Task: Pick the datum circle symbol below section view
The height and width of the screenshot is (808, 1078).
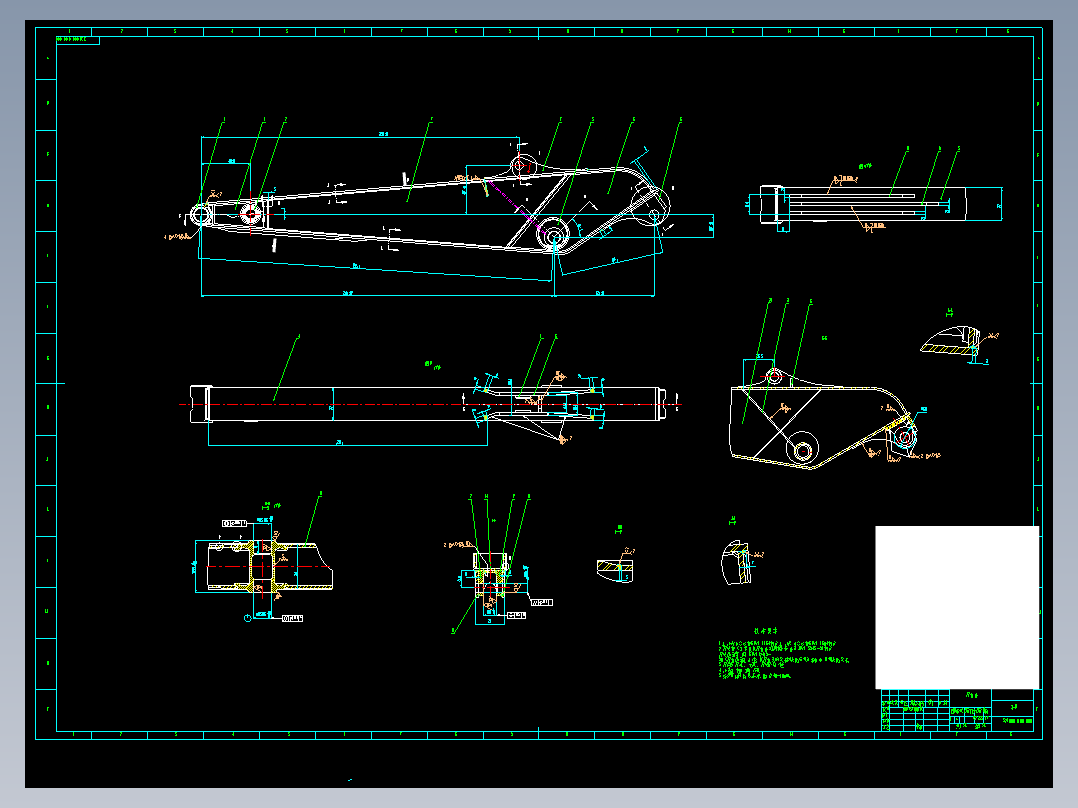Action: tap(248, 619)
